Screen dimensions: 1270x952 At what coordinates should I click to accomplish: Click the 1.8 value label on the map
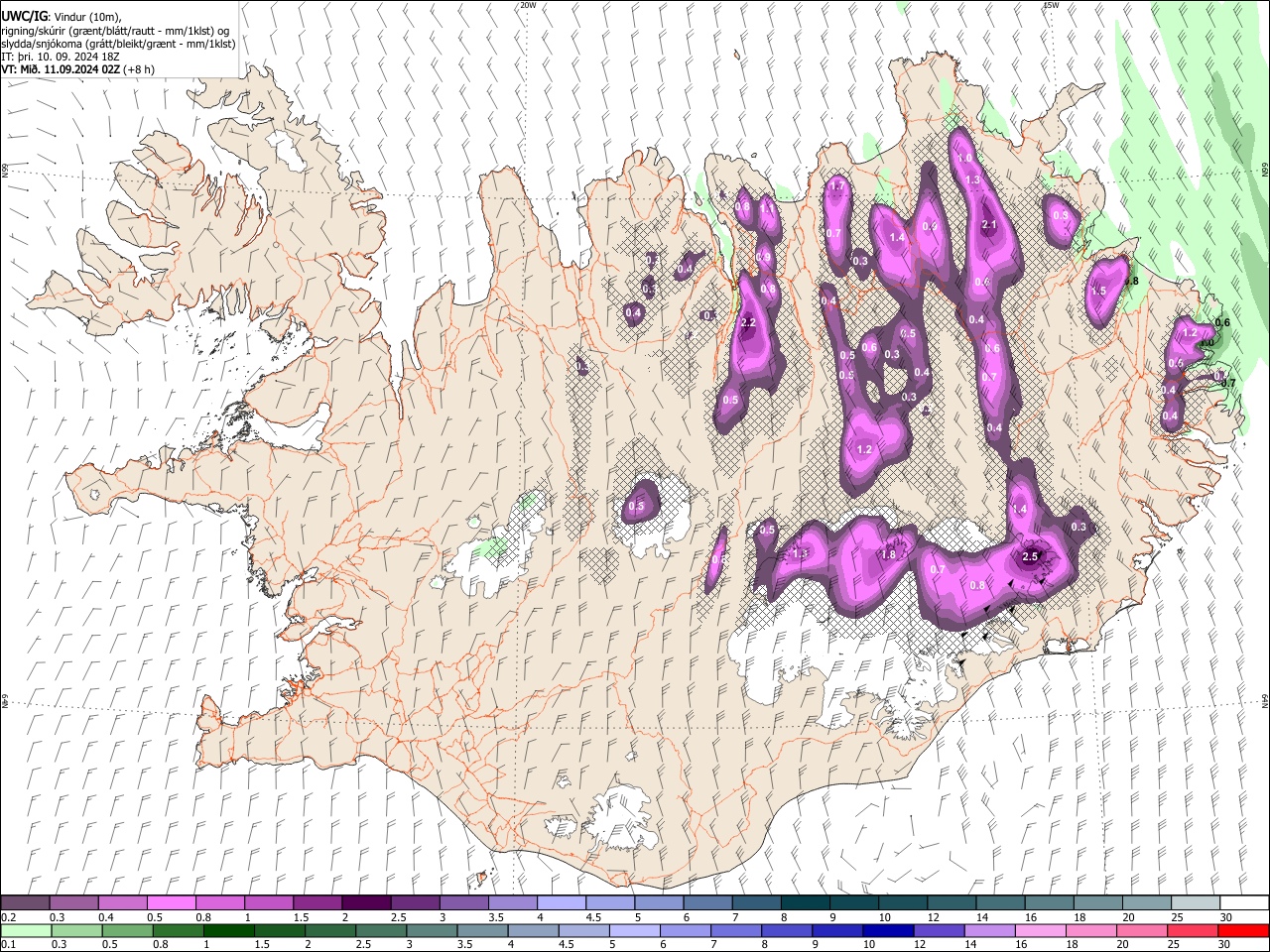(888, 554)
